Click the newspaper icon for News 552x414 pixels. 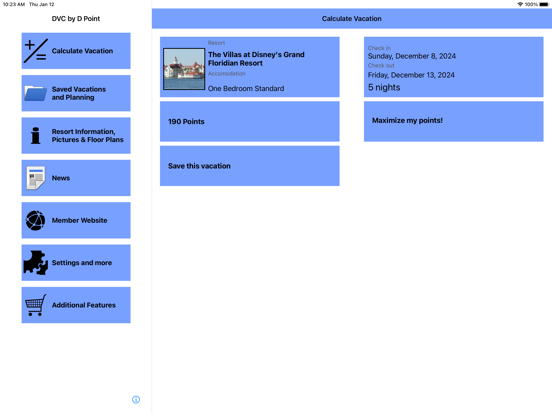[x=36, y=178]
